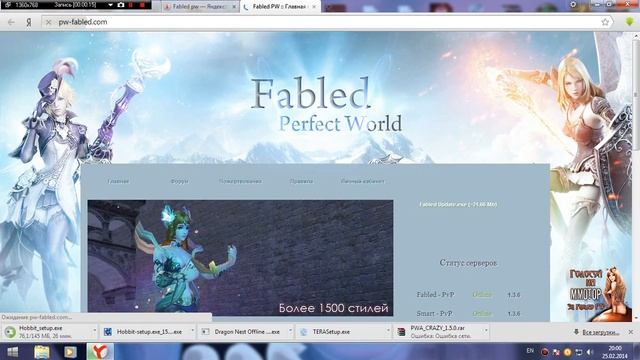The image size is (640, 360).
Task: Open the Главная menu item
Action: coord(118,181)
